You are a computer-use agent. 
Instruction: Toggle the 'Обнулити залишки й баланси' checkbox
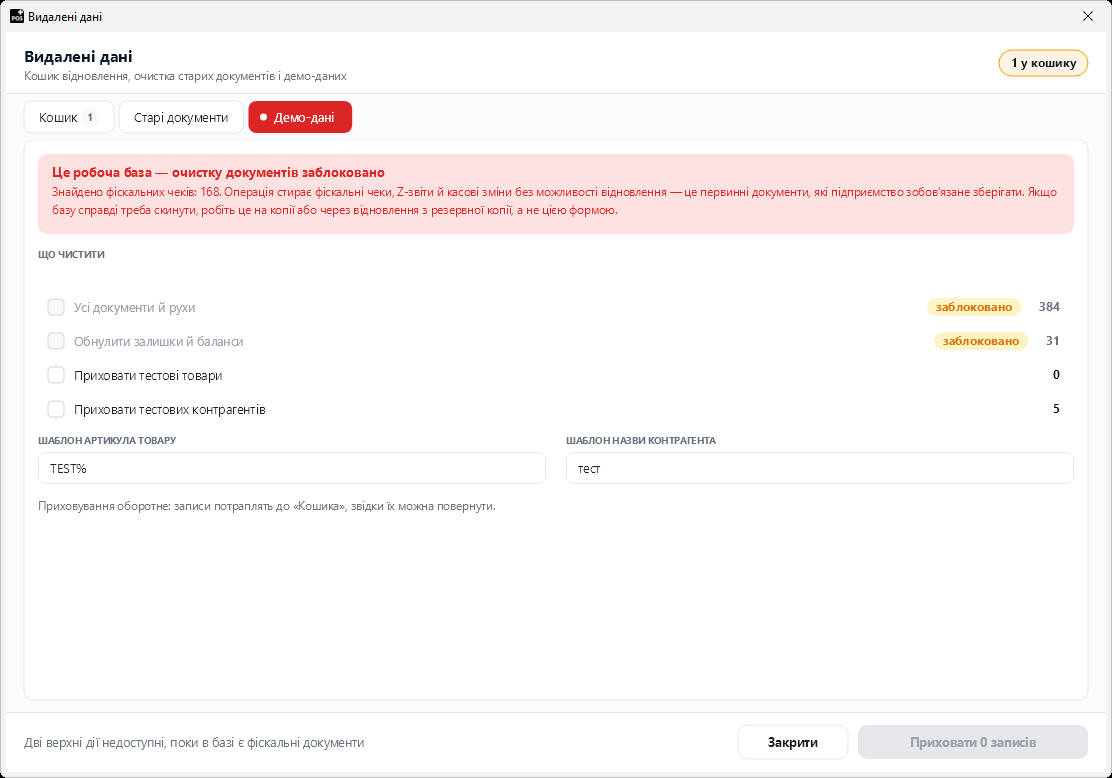click(56, 341)
